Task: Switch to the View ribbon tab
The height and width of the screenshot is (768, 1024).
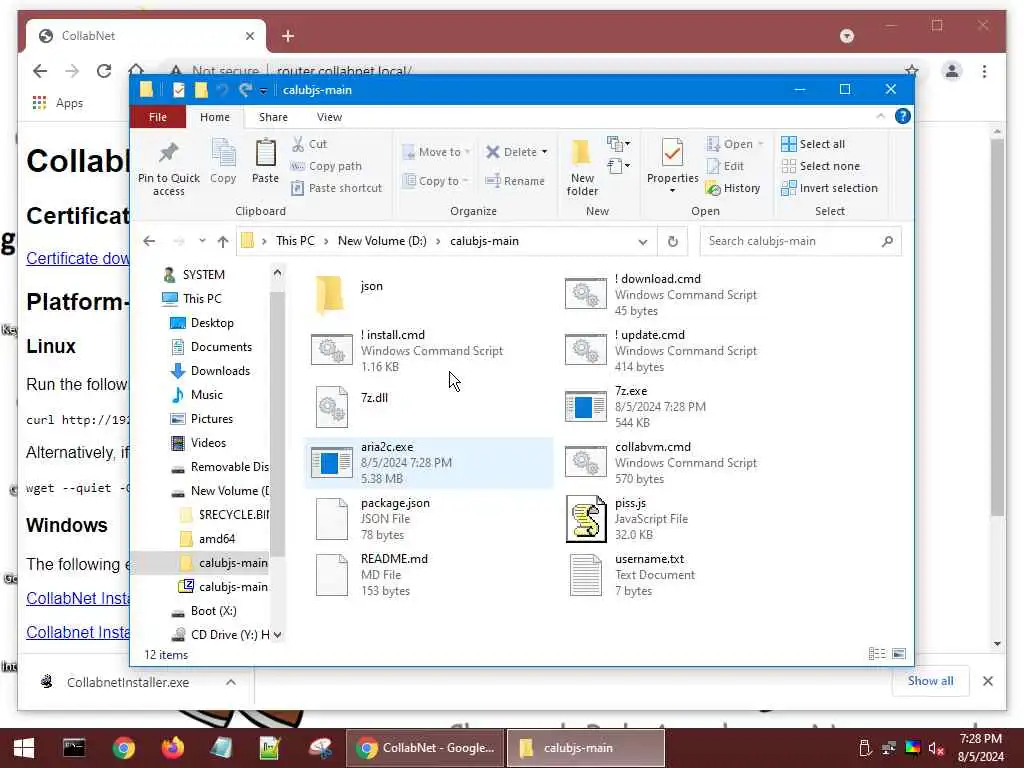Action: click(329, 117)
